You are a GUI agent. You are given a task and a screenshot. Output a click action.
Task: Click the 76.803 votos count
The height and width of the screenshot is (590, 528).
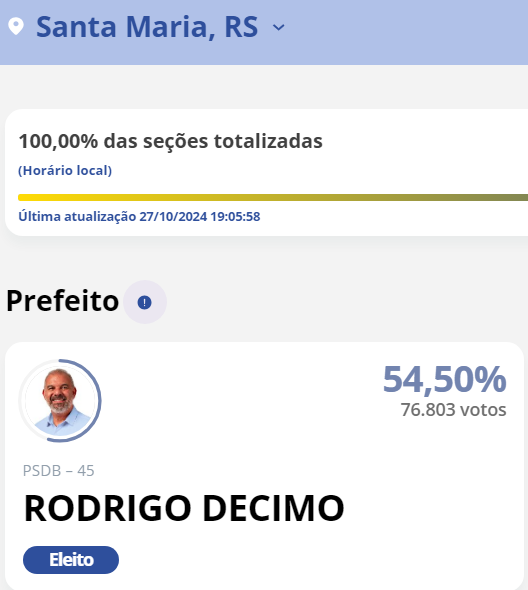(x=453, y=410)
